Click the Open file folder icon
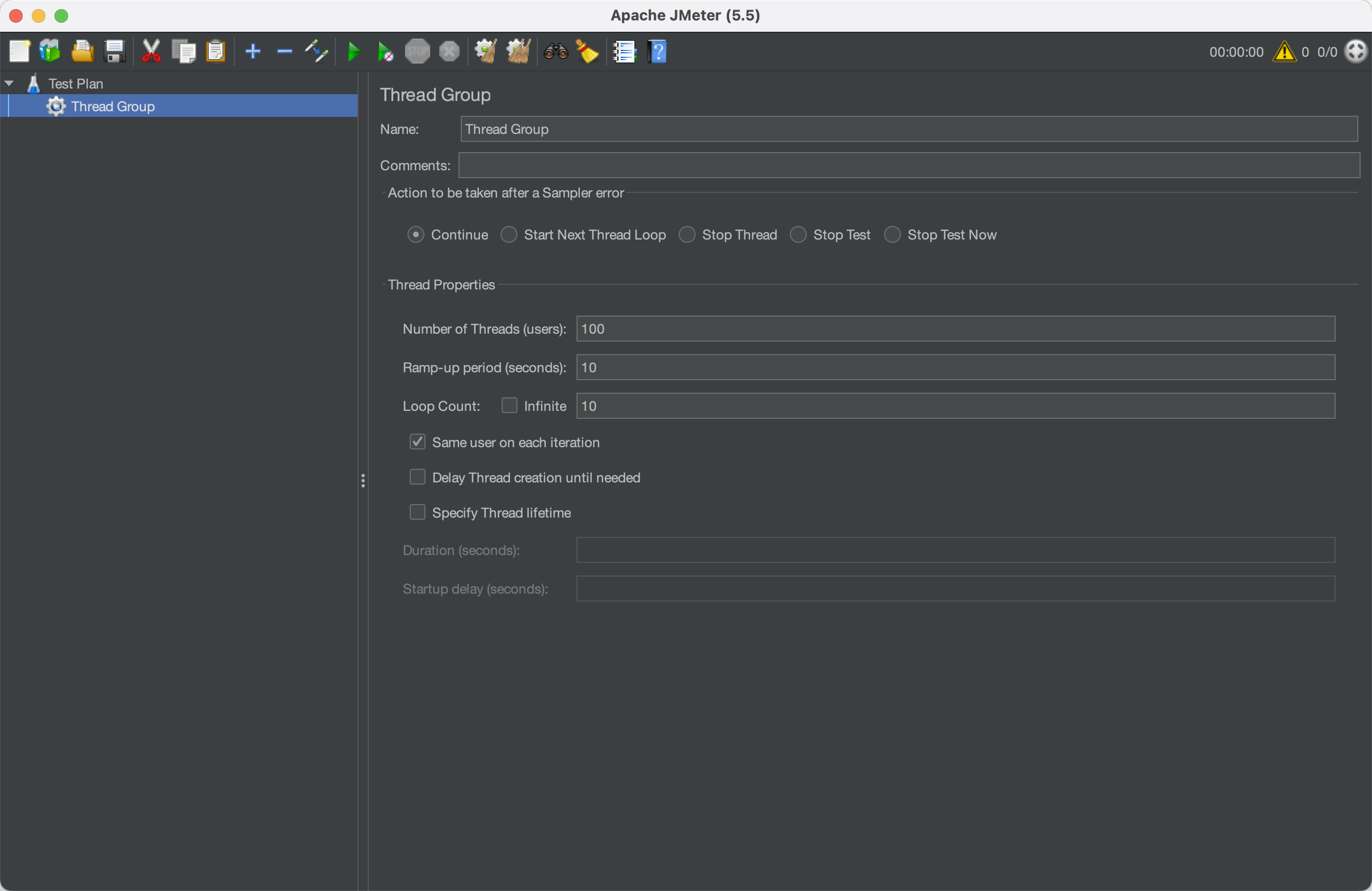This screenshot has height=891, width=1372. tap(82, 51)
